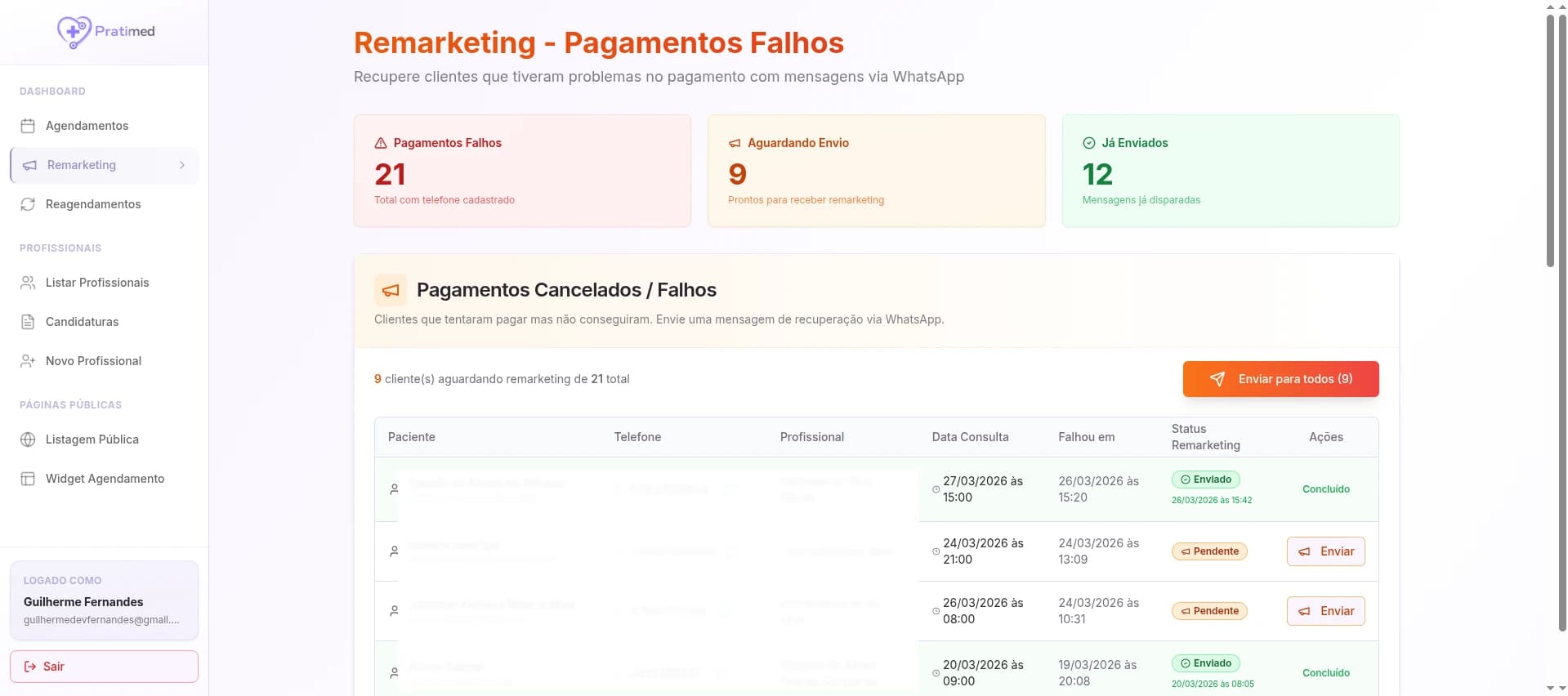Viewport: 1568px width, 696px height.
Task: Click the Listagem Pública globe icon
Action: pyautogui.click(x=28, y=439)
